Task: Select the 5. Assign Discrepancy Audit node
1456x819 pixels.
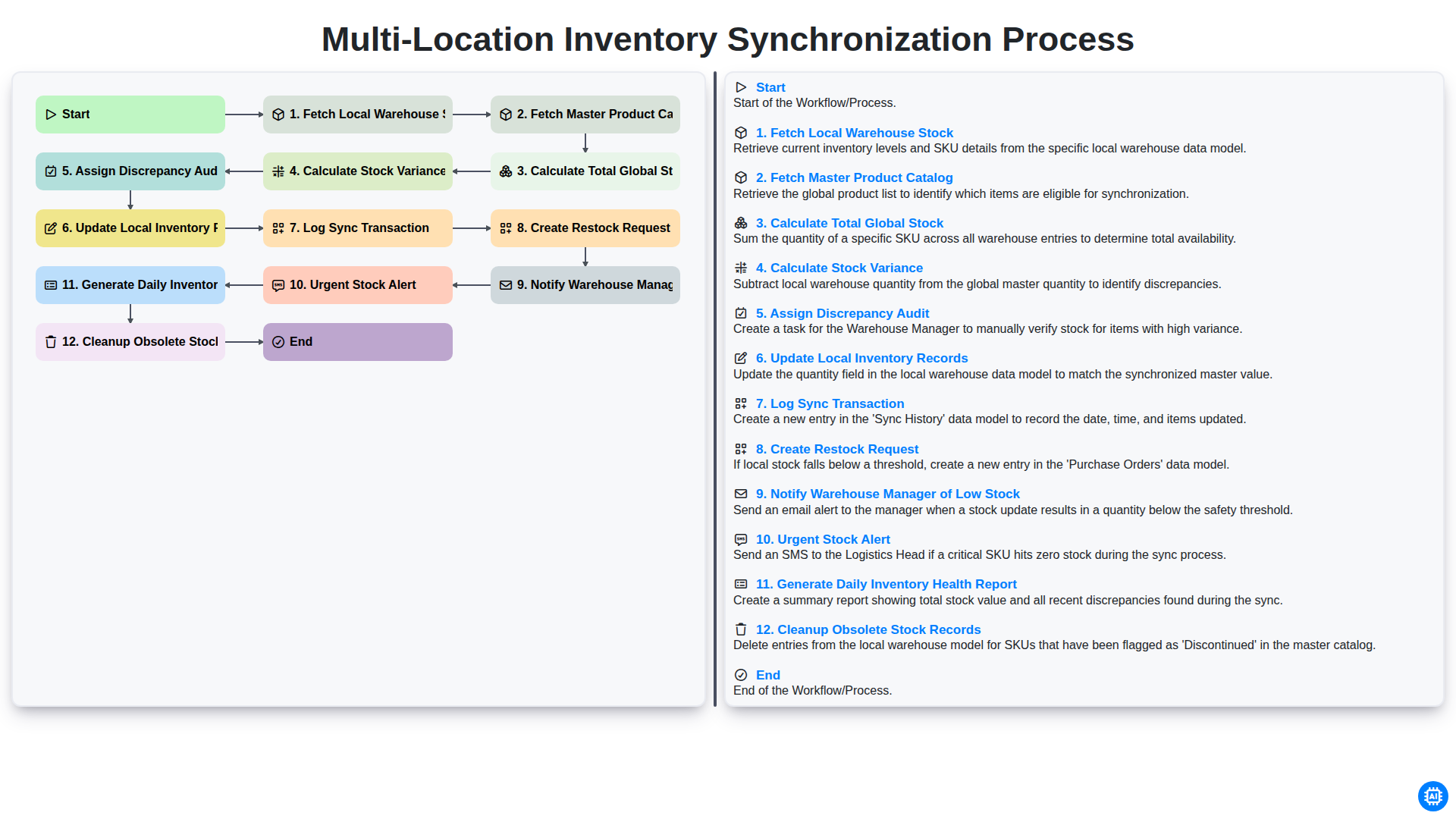Action: pos(130,171)
